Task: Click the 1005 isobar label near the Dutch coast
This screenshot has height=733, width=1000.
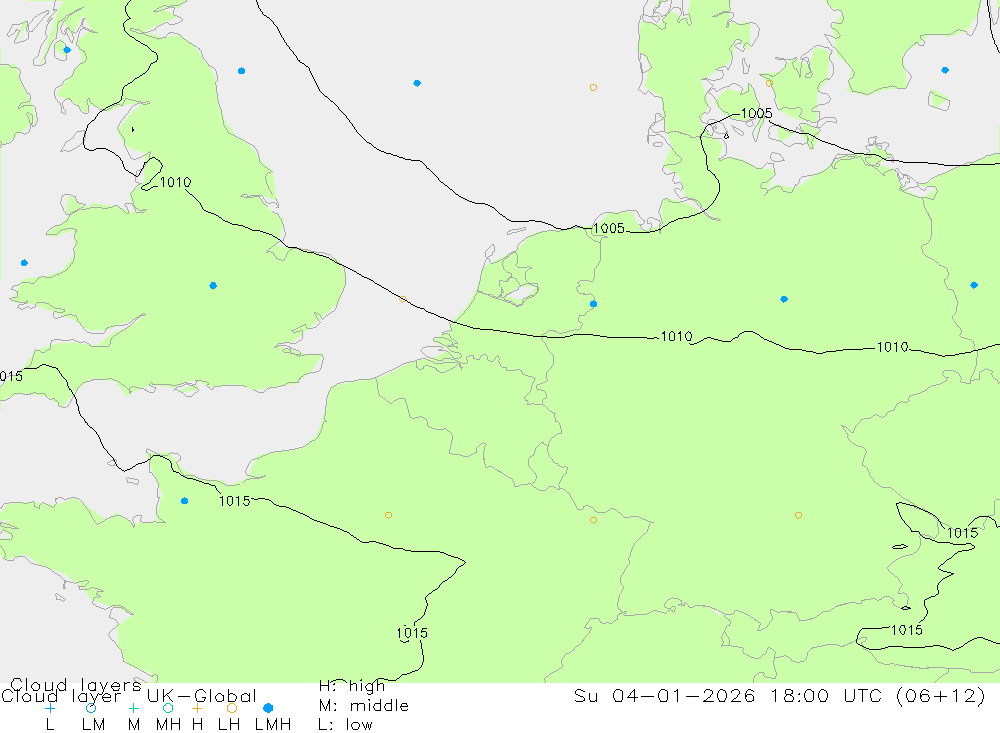Action: (609, 228)
